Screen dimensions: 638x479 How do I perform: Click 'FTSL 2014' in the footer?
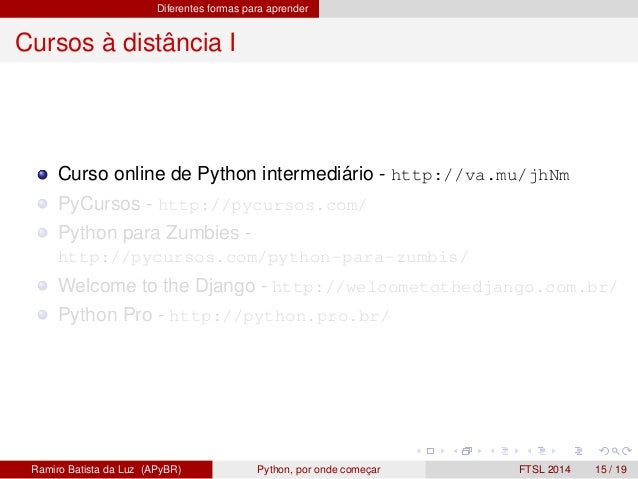[x=544, y=469]
